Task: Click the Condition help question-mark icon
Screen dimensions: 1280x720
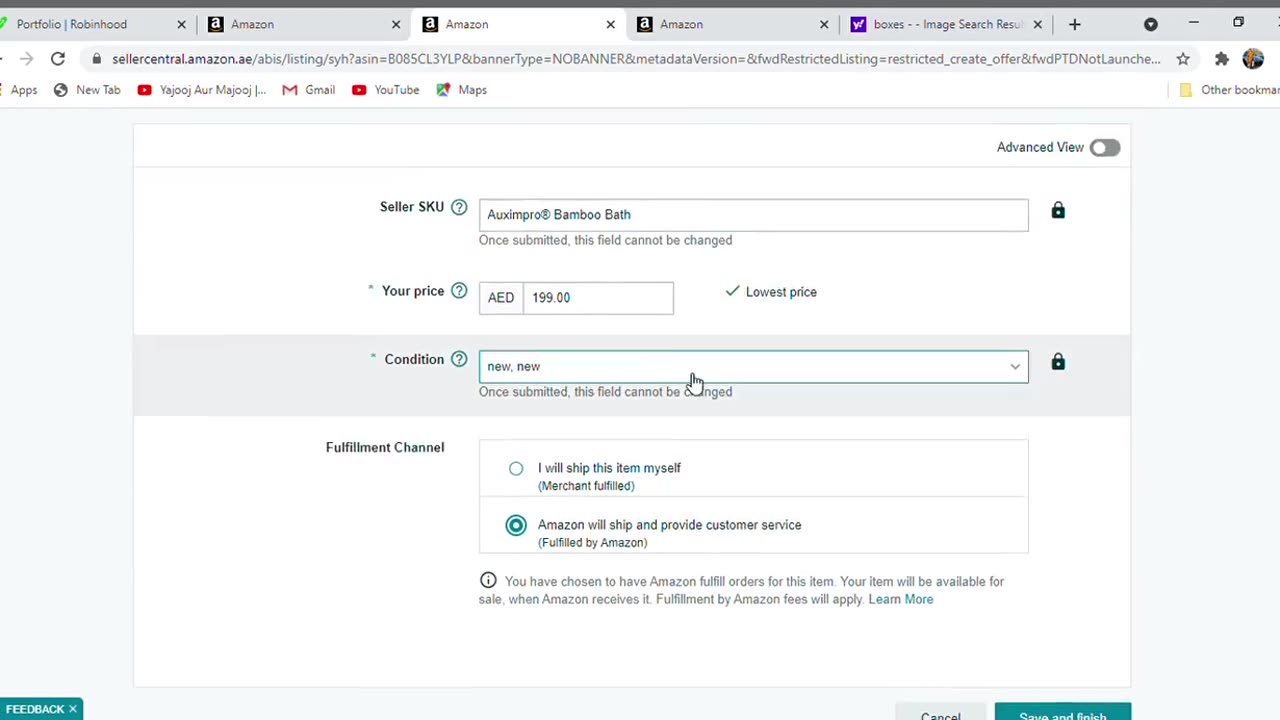Action: click(459, 359)
